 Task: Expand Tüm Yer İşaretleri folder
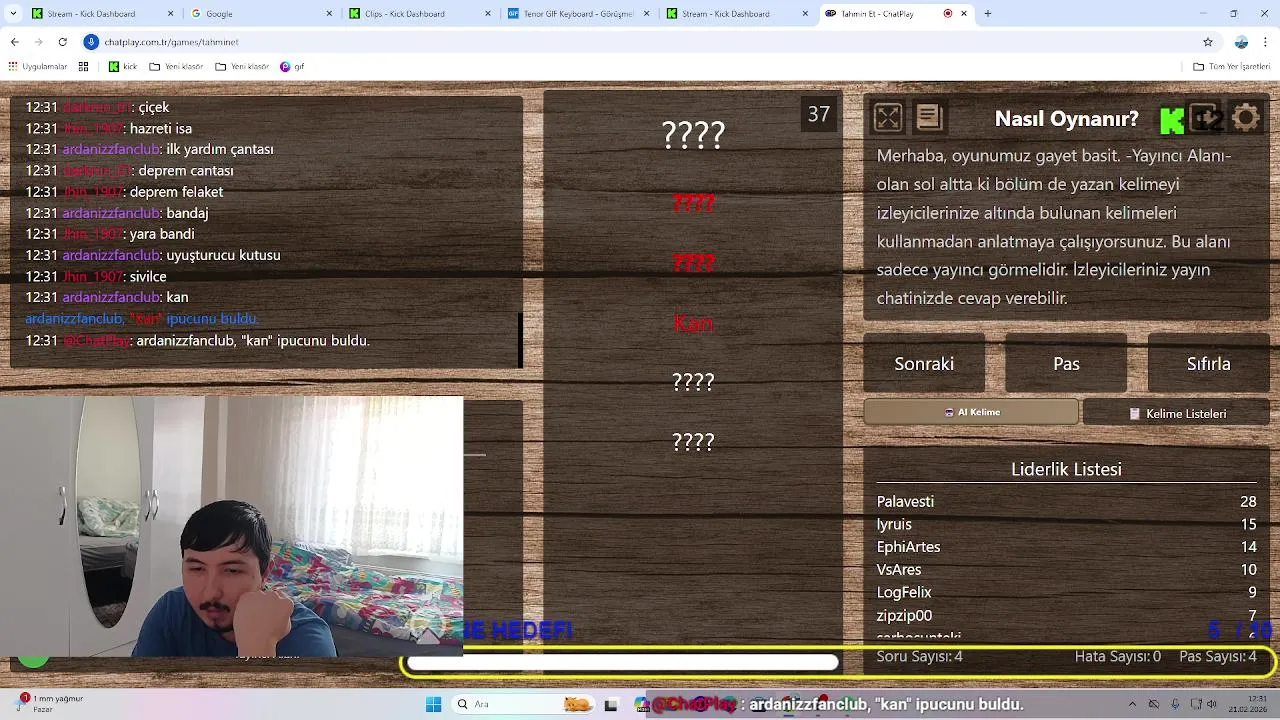click(1232, 67)
